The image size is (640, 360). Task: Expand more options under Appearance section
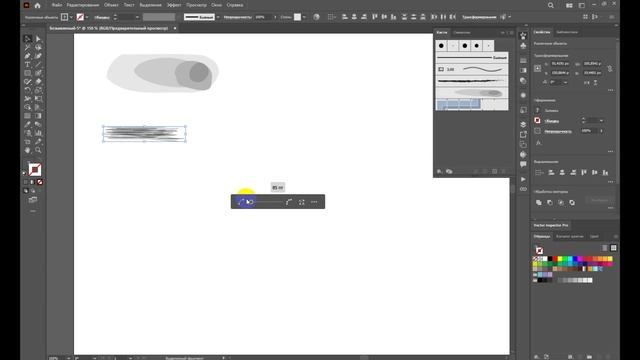610,151
